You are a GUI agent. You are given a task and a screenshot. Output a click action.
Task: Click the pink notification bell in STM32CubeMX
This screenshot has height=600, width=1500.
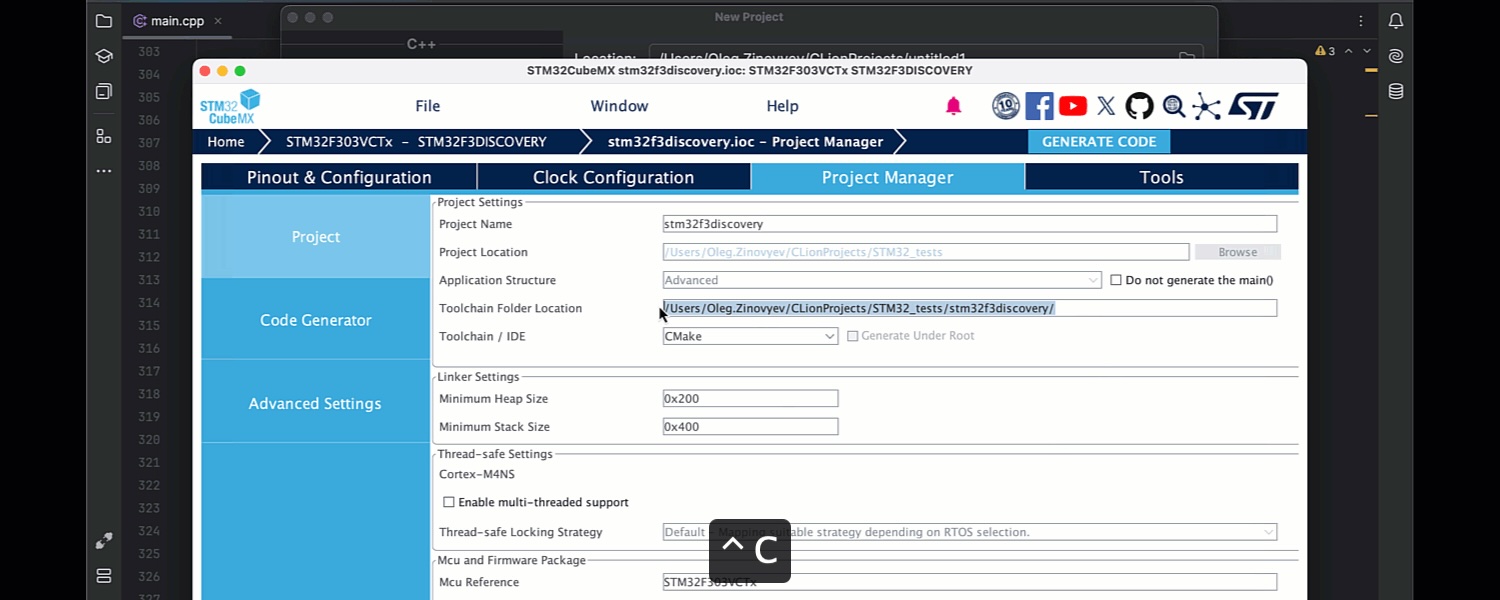pyautogui.click(x=953, y=106)
